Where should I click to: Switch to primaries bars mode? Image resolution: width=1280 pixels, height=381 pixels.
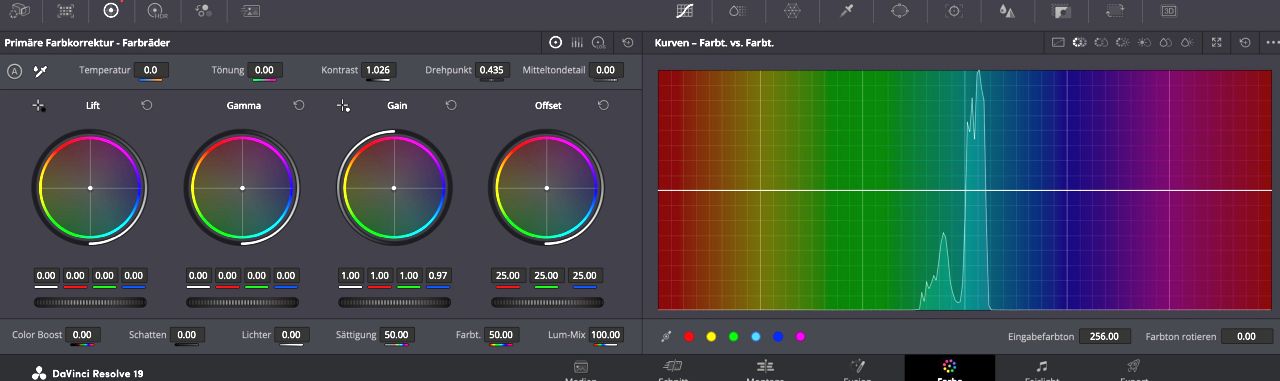coord(577,43)
